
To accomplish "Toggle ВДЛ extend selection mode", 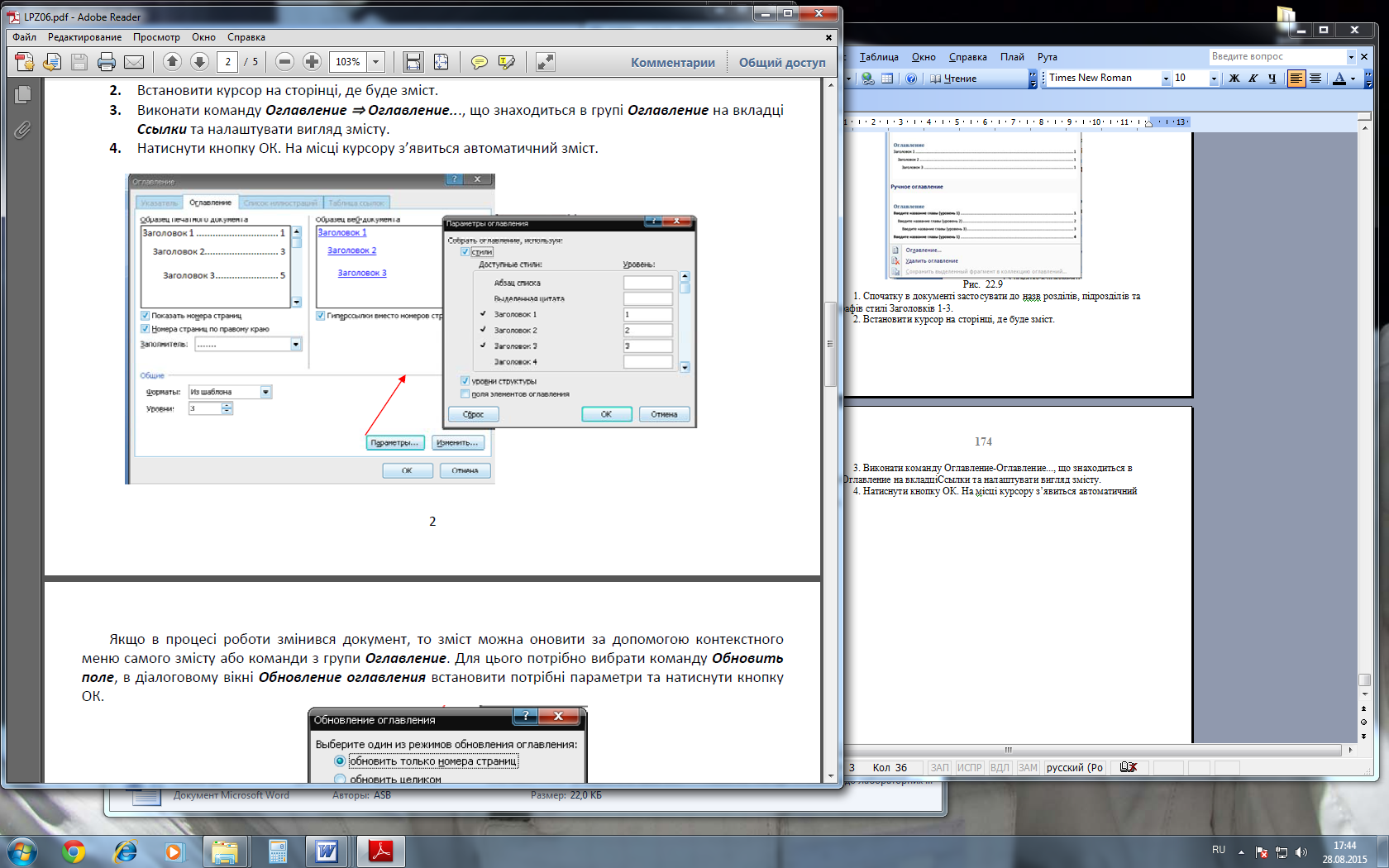I will (1000, 768).
